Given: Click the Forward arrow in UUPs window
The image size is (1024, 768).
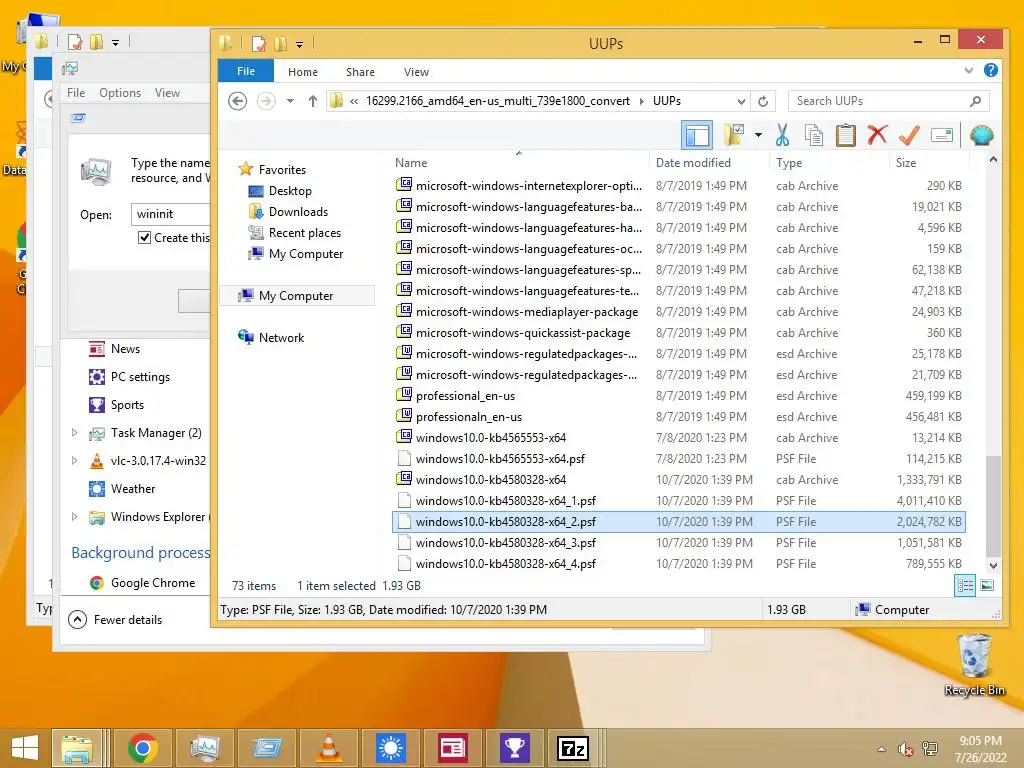Looking at the screenshot, I should pos(266,101).
